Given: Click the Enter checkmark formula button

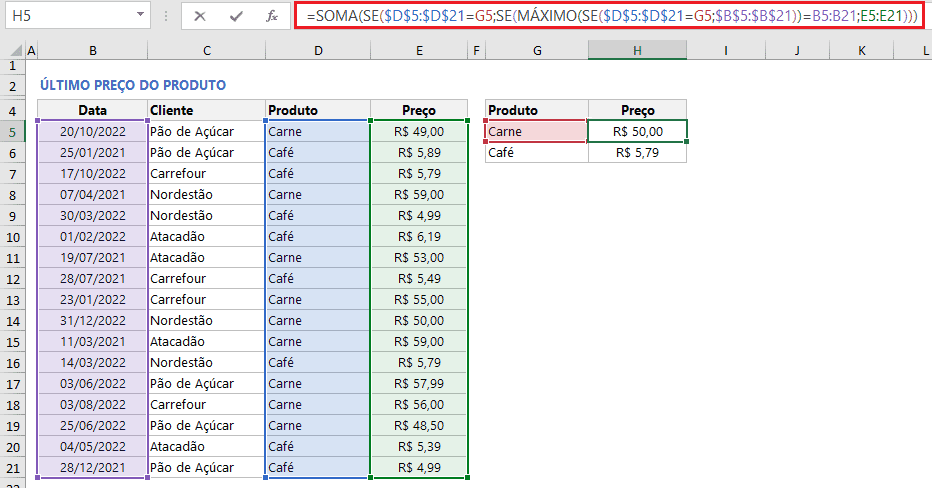Looking at the screenshot, I should pos(236,16).
